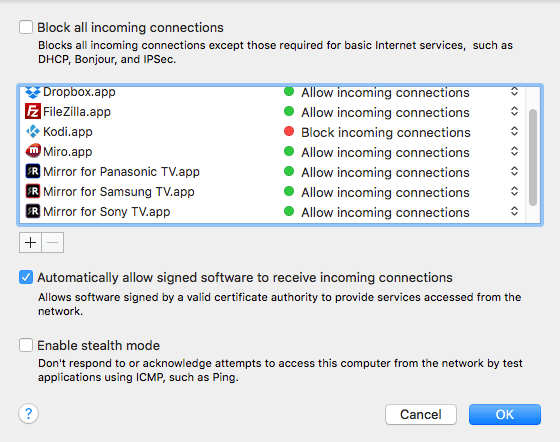Open connection dropdown for FileZilla.app
This screenshot has width=560, height=442.
point(514,111)
